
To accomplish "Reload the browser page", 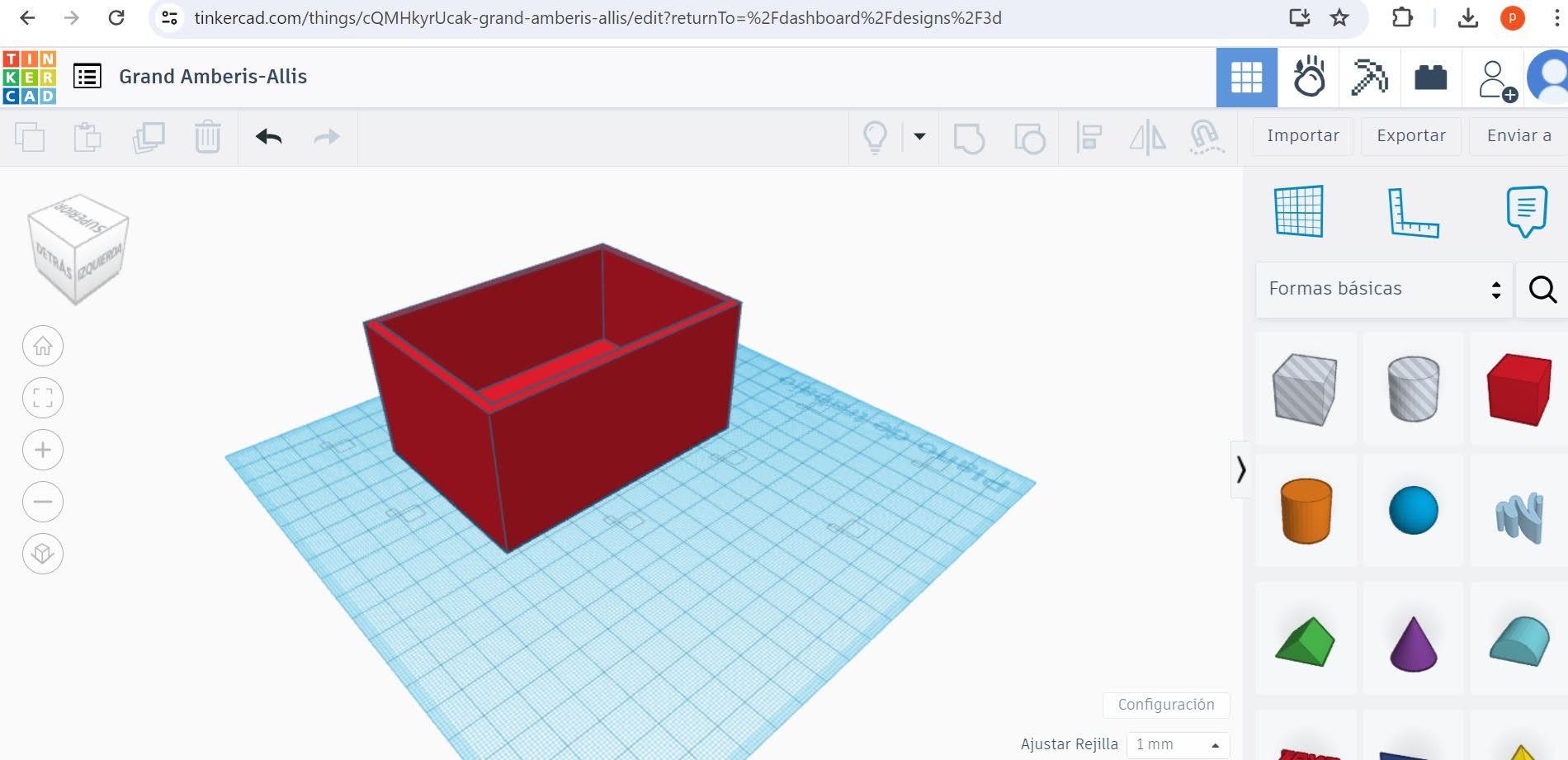I will tap(116, 17).
